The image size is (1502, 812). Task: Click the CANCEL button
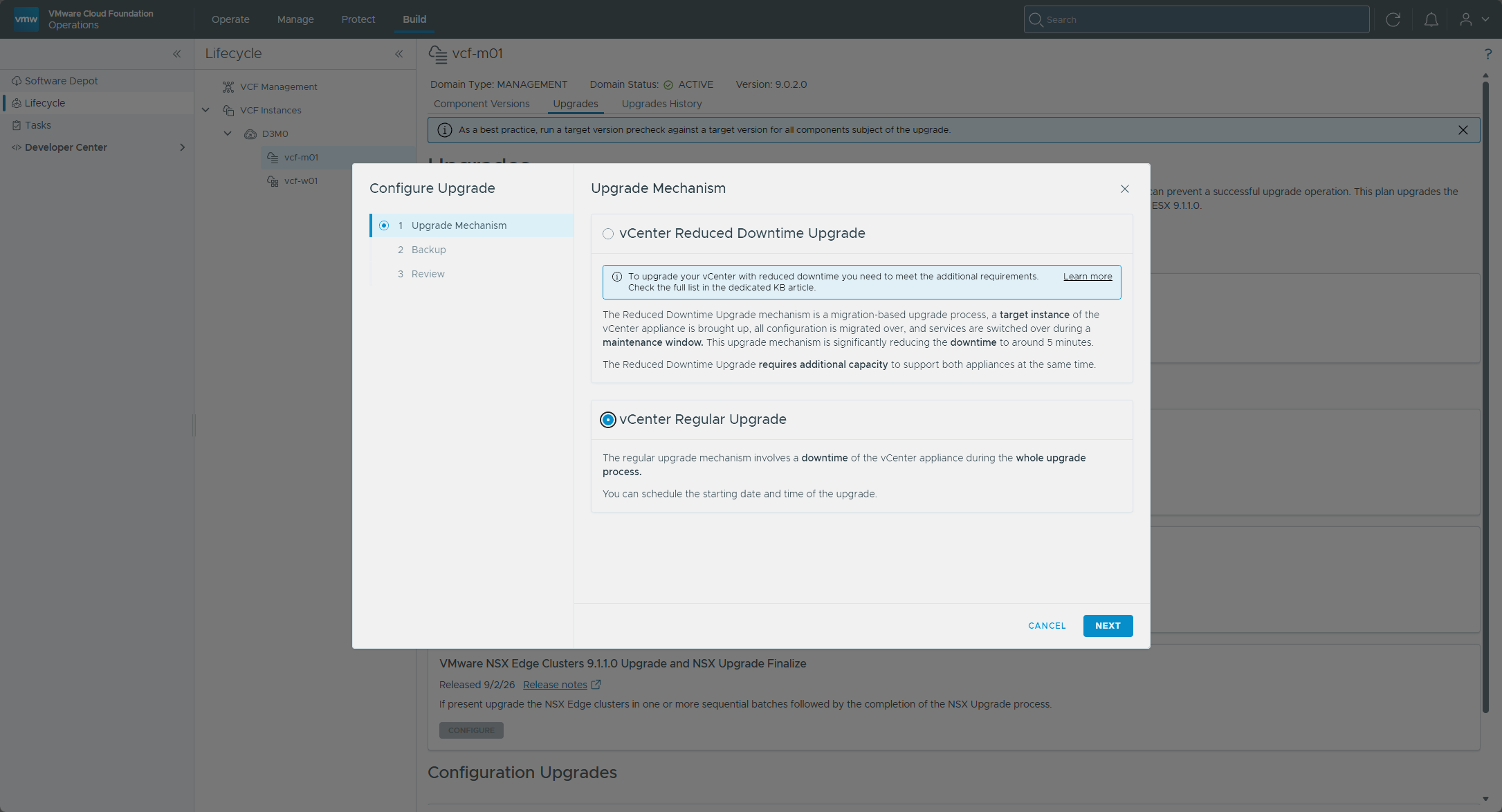click(1047, 626)
